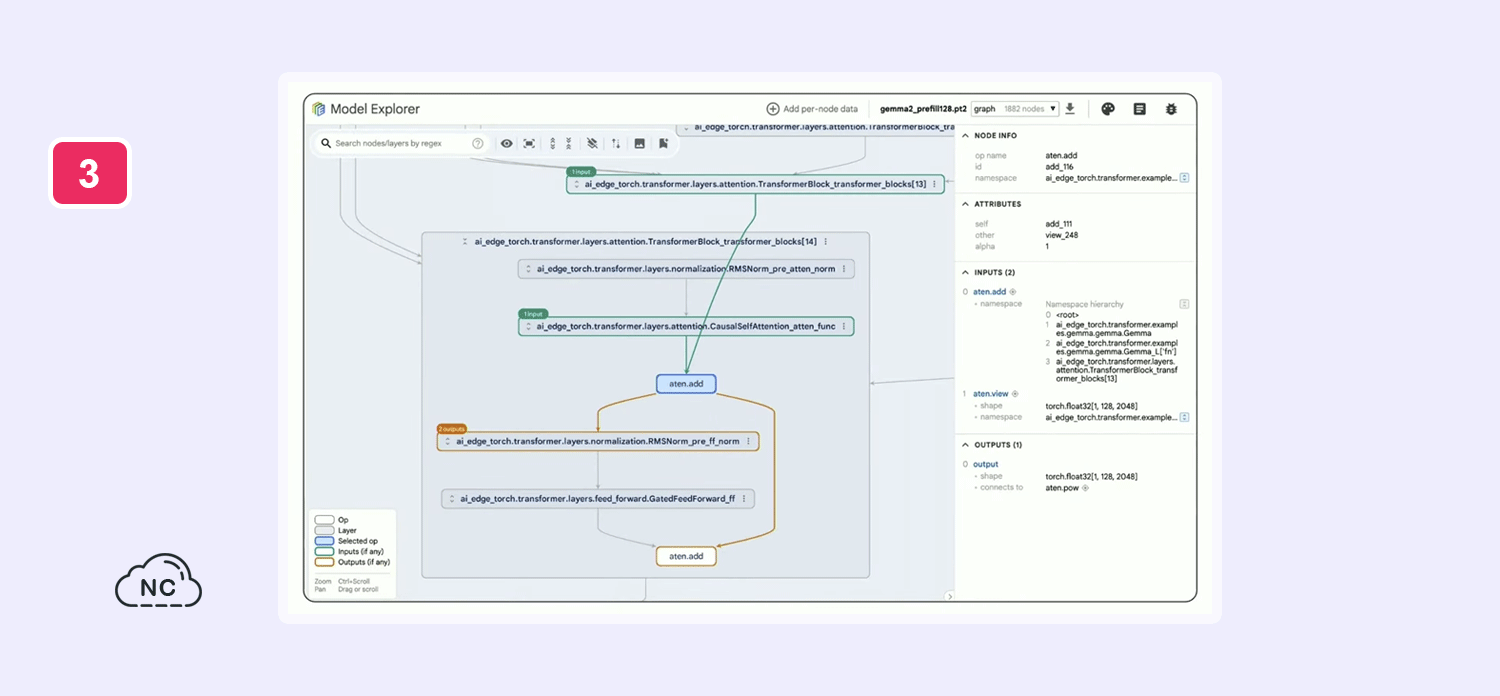Click the side panel collapse chevron
The width and height of the screenshot is (1500, 696).
[x=949, y=596]
